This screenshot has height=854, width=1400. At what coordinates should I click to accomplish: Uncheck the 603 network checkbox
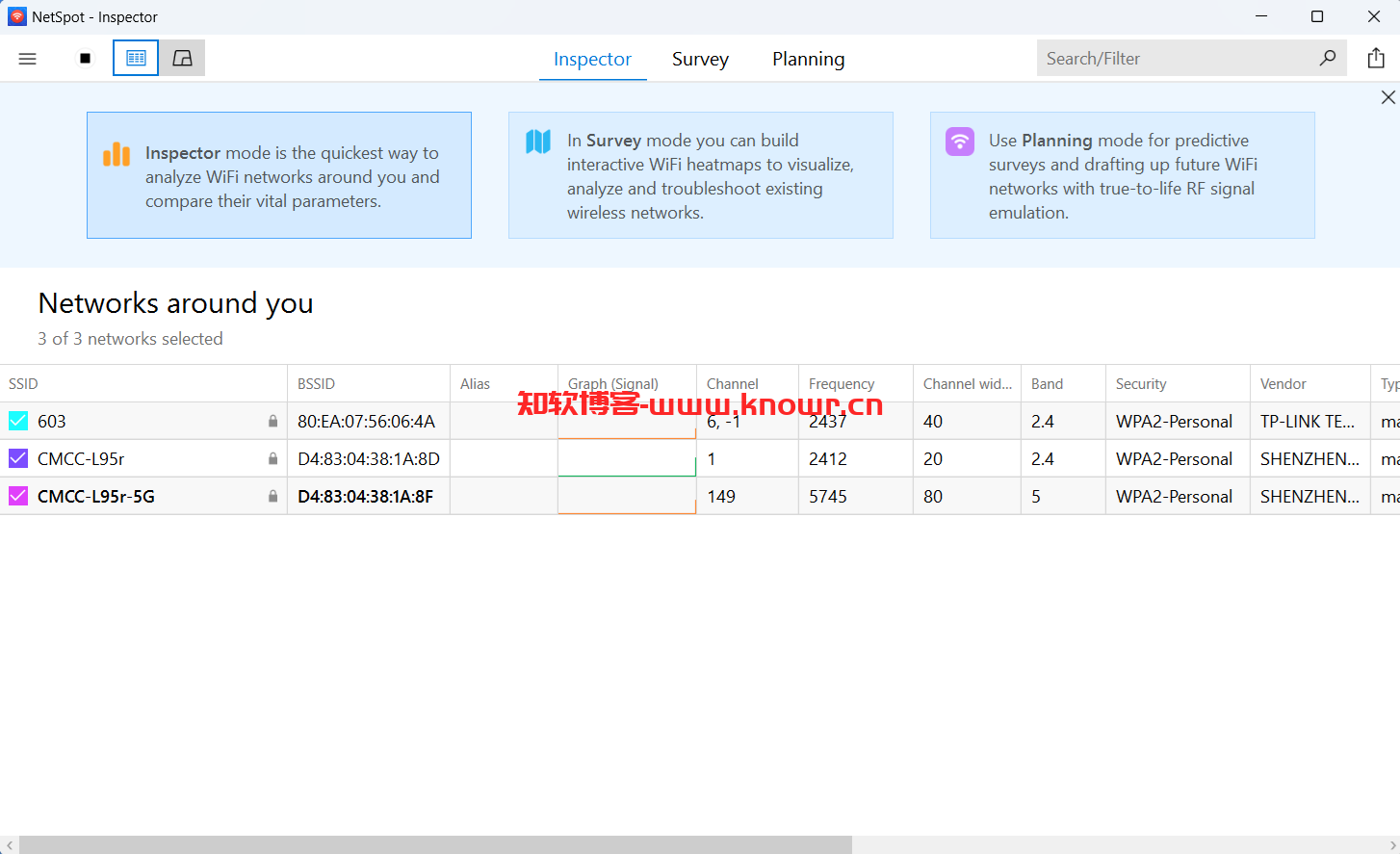click(x=18, y=421)
